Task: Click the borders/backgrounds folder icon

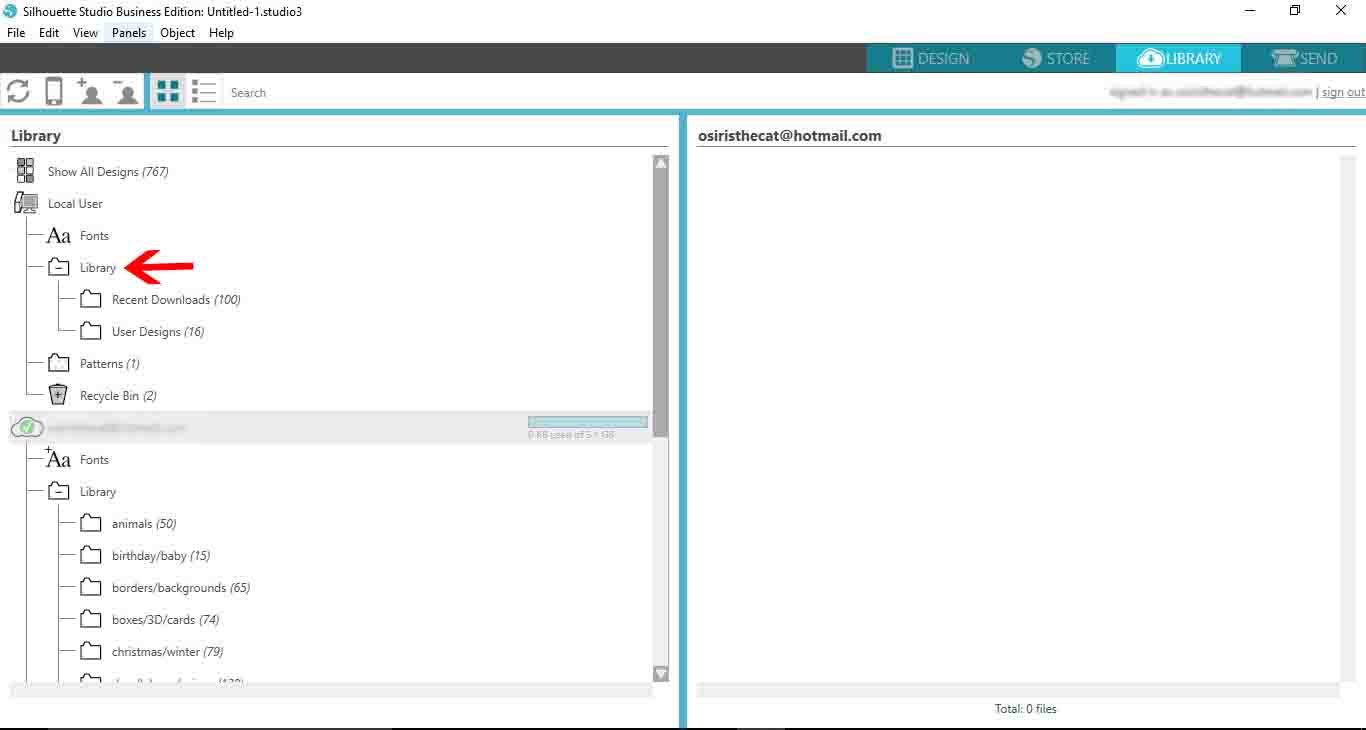Action: (91, 587)
